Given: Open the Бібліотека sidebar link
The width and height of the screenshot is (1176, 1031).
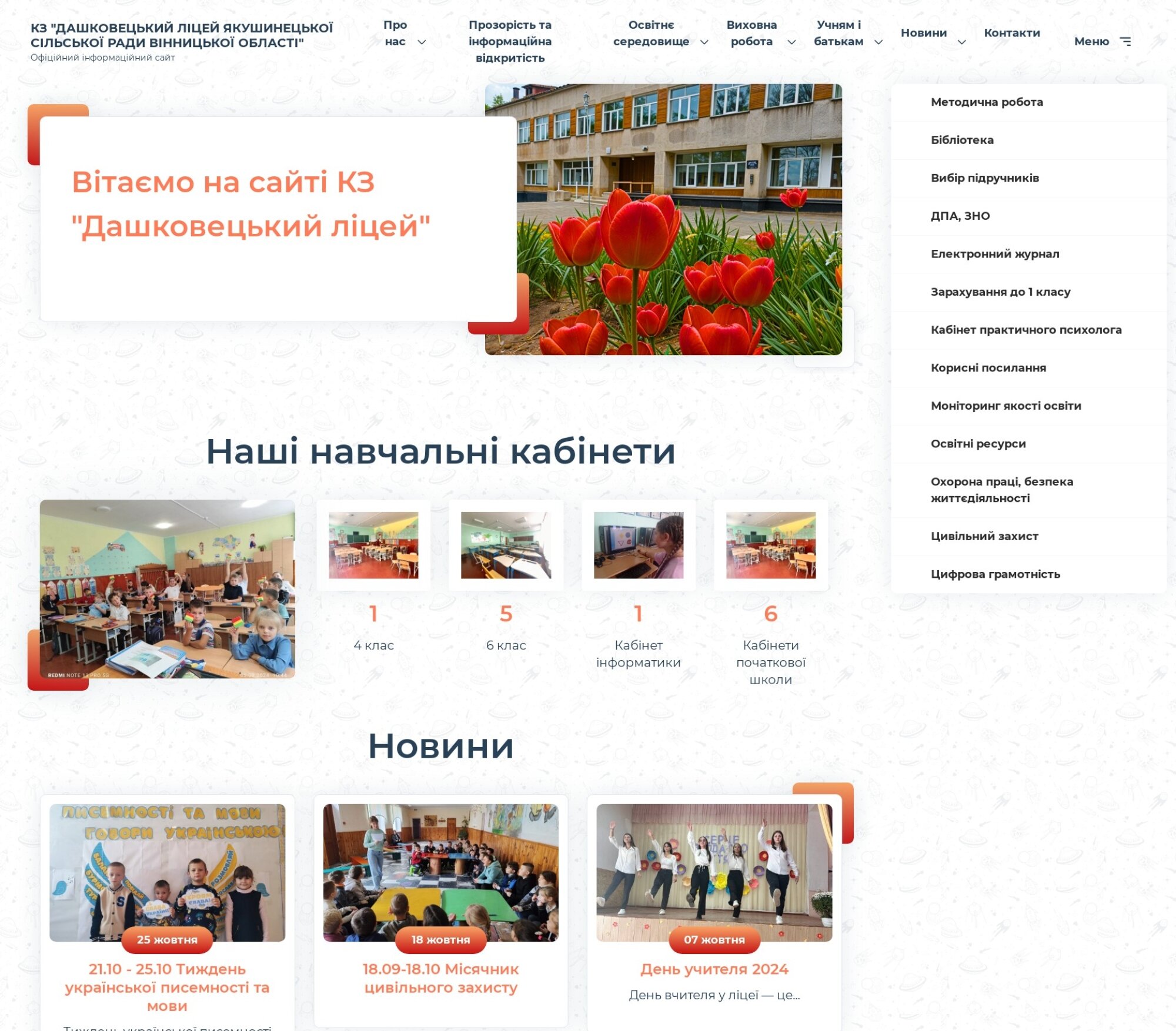Looking at the screenshot, I should tap(962, 140).
